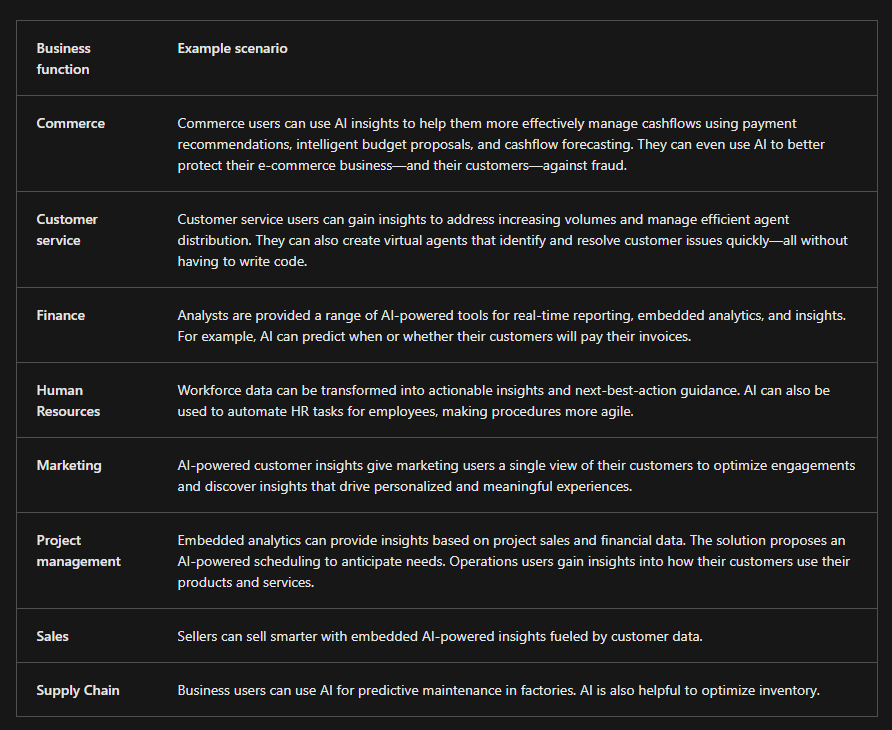Select the 'Human Resources' row label
Viewport: 892px width, 730px height.
coord(68,401)
